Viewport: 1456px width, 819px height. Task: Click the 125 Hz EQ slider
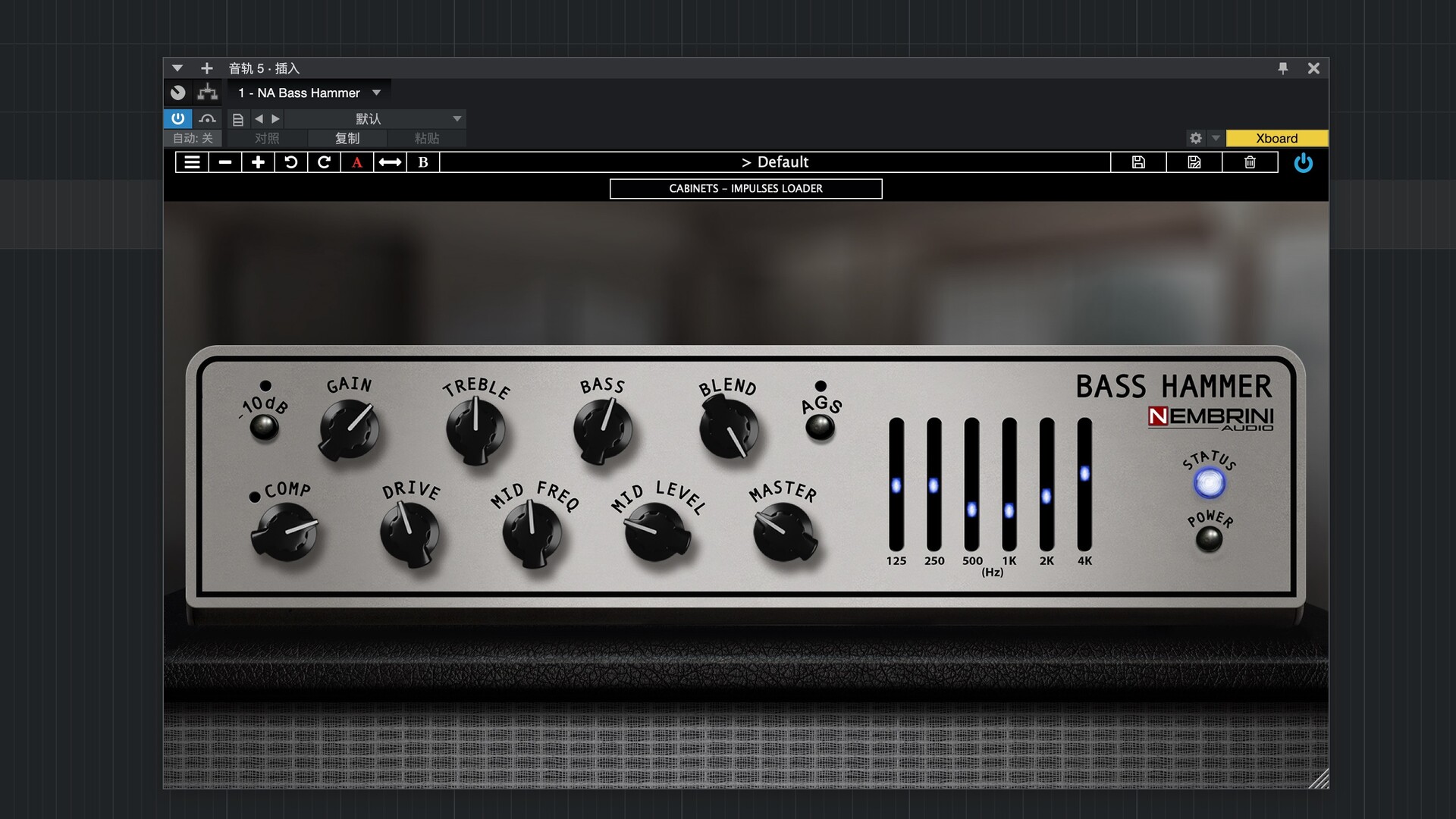[x=896, y=485]
